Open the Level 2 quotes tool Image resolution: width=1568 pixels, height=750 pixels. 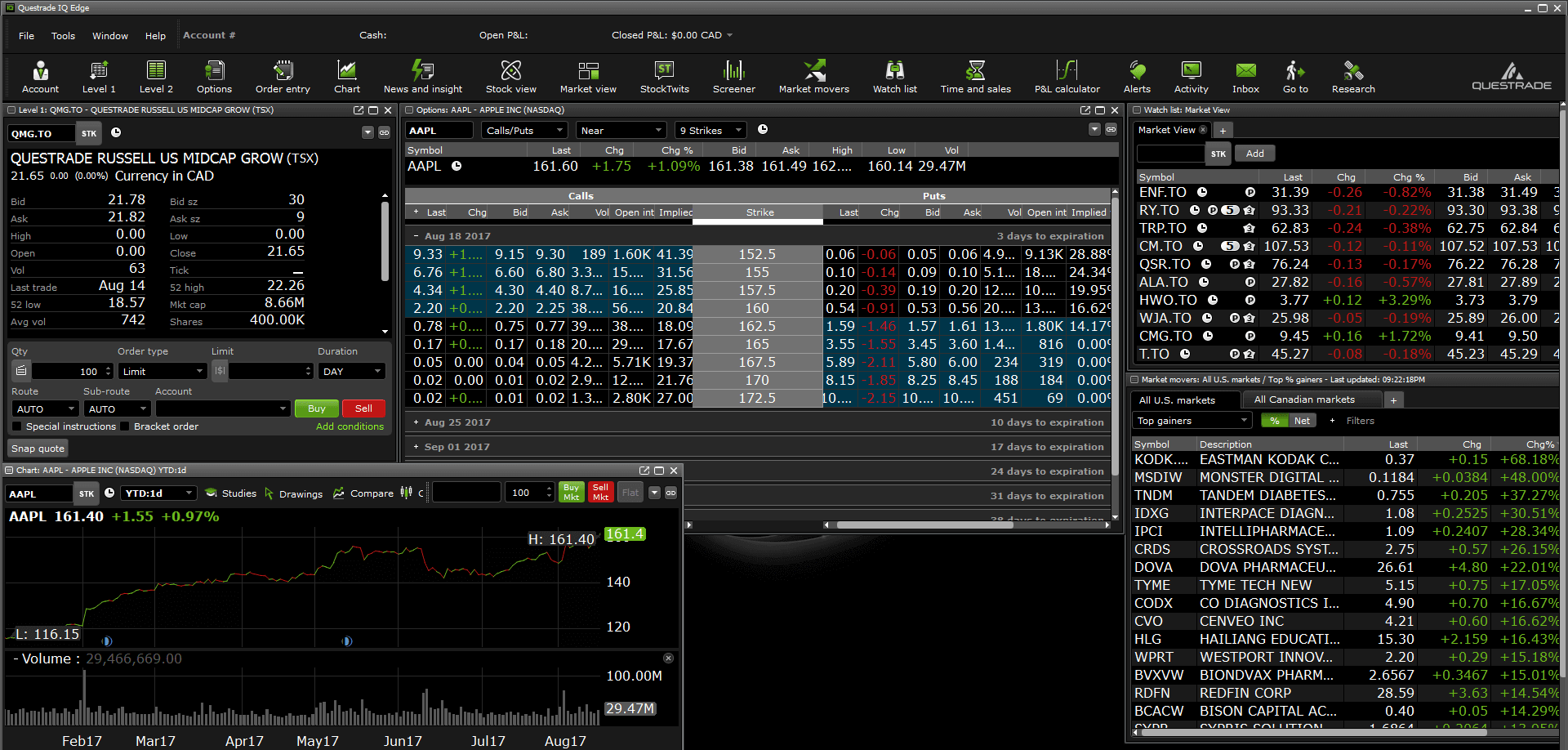tap(156, 77)
